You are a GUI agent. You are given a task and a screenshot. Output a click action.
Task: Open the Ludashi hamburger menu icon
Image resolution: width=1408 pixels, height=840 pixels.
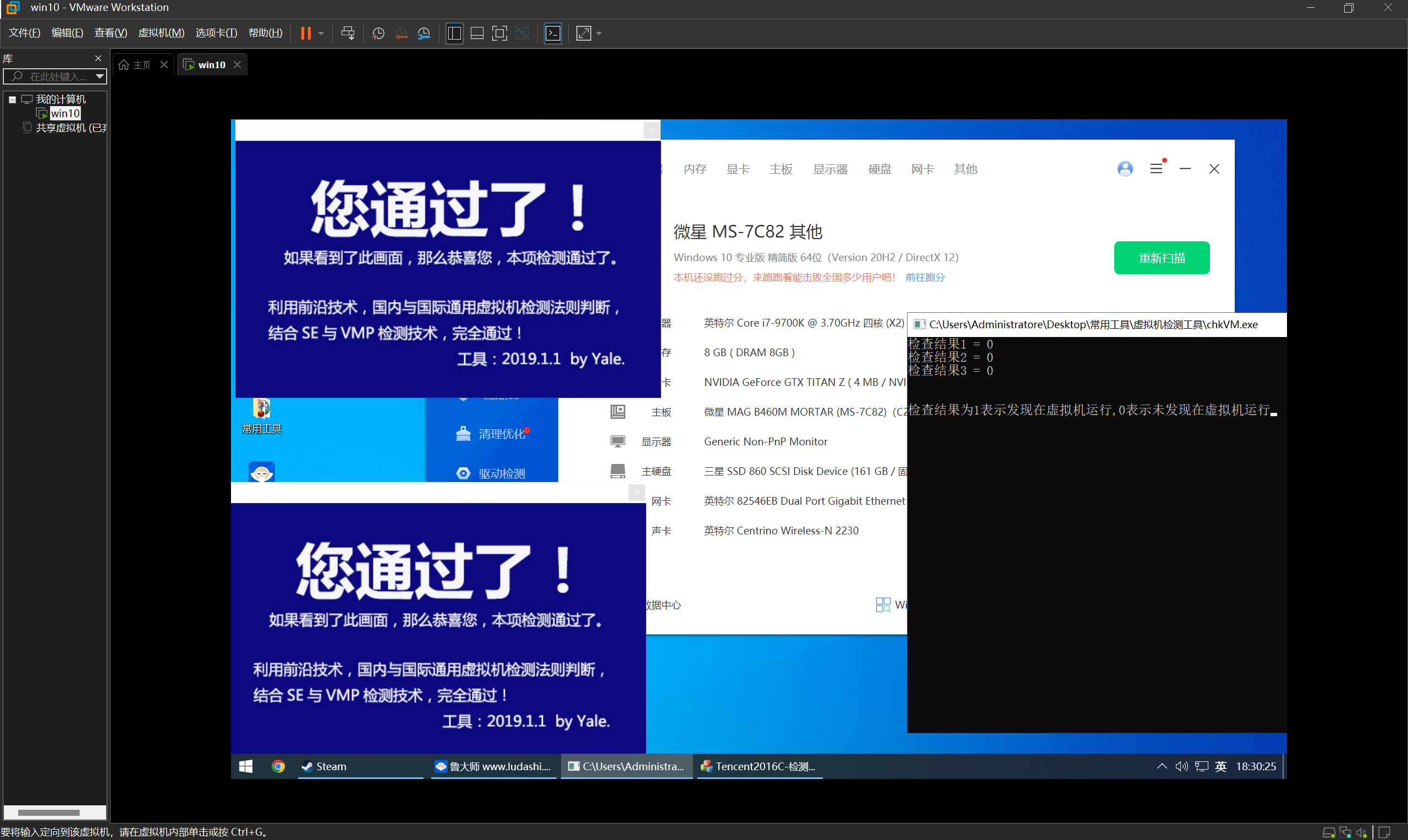[1156, 169]
